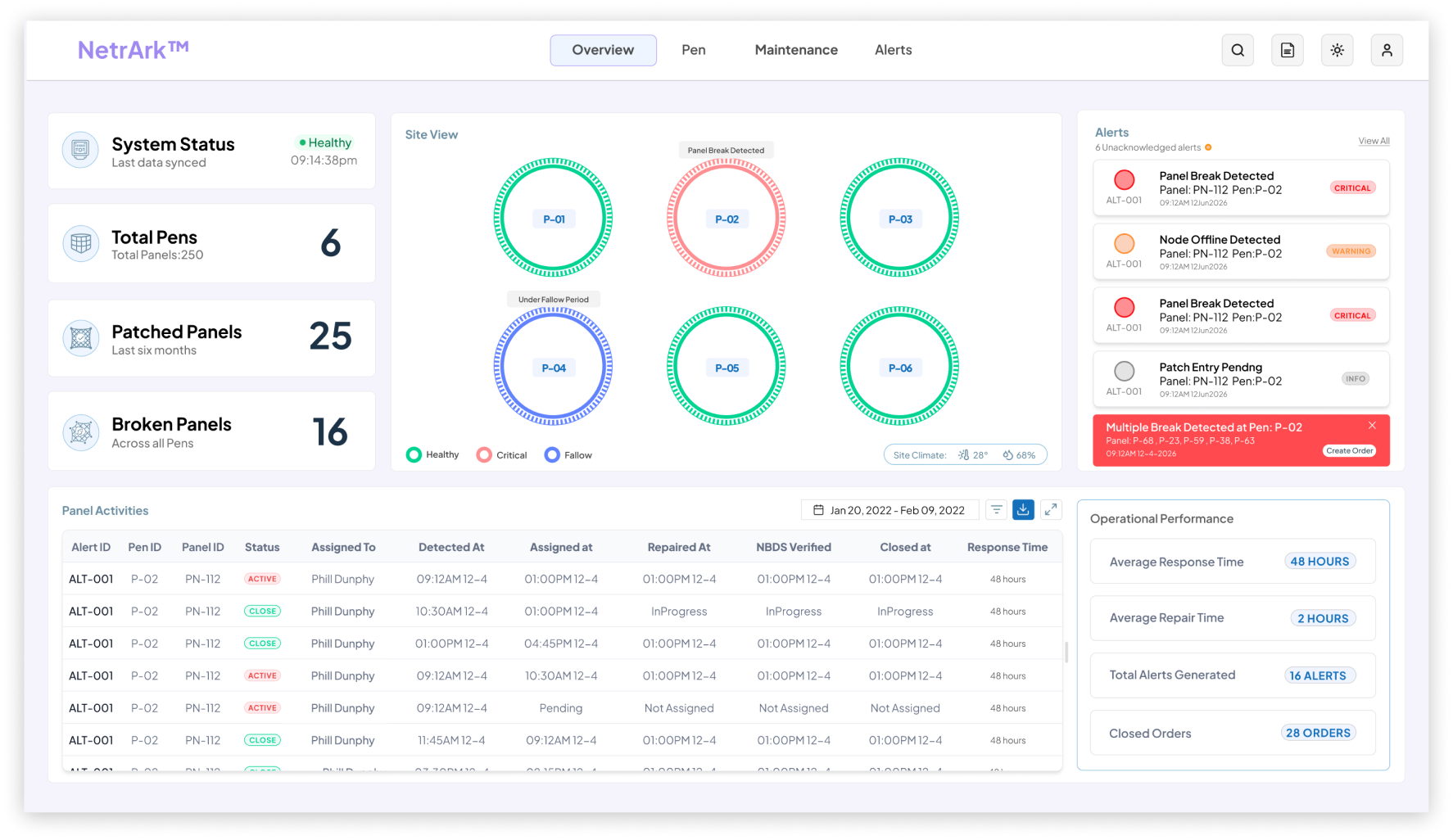
Task: Select healthy pen P-01 circle
Action: pyautogui.click(x=553, y=218)
